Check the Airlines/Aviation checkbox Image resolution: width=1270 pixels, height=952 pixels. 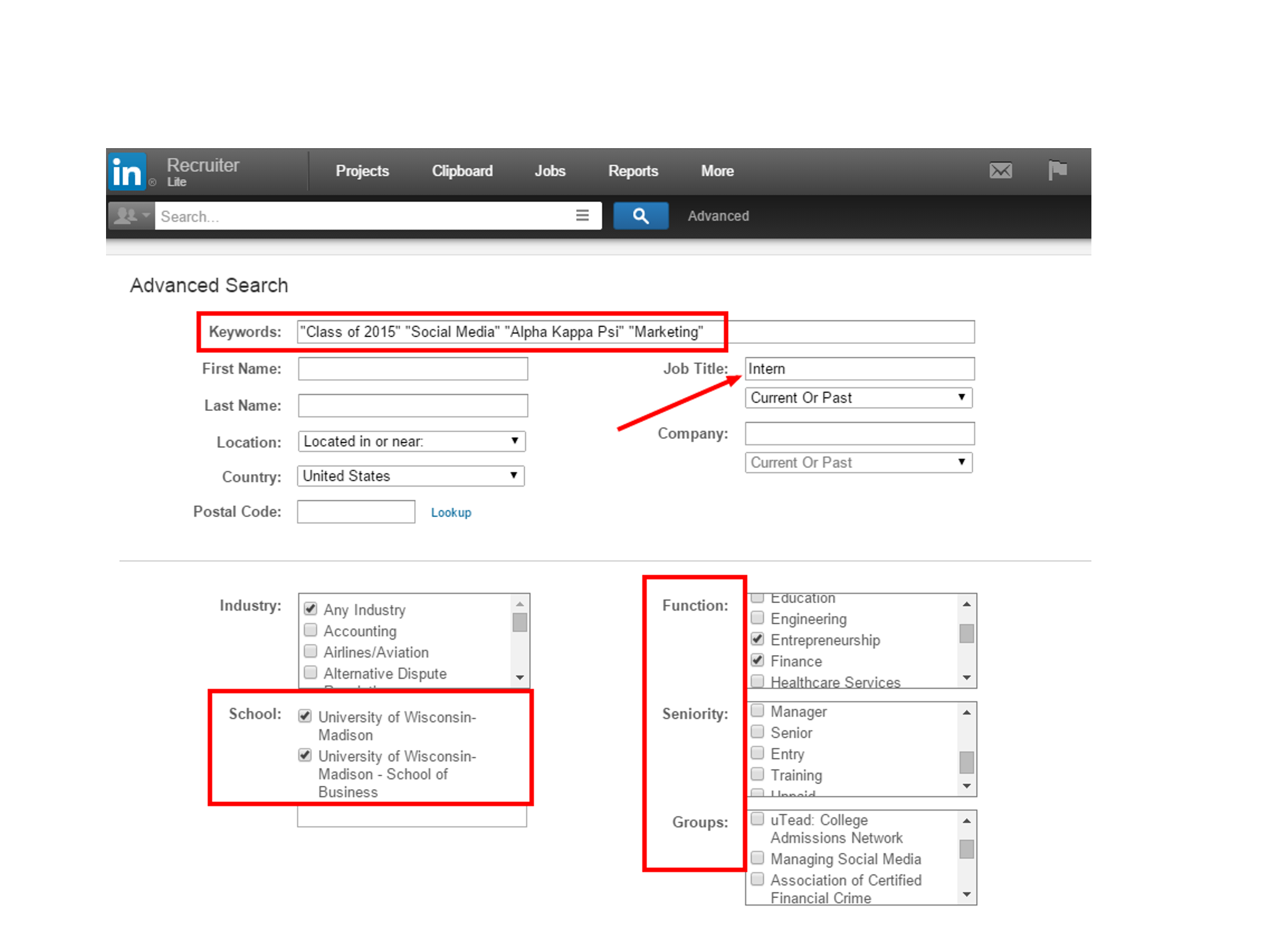coord(311,651)
